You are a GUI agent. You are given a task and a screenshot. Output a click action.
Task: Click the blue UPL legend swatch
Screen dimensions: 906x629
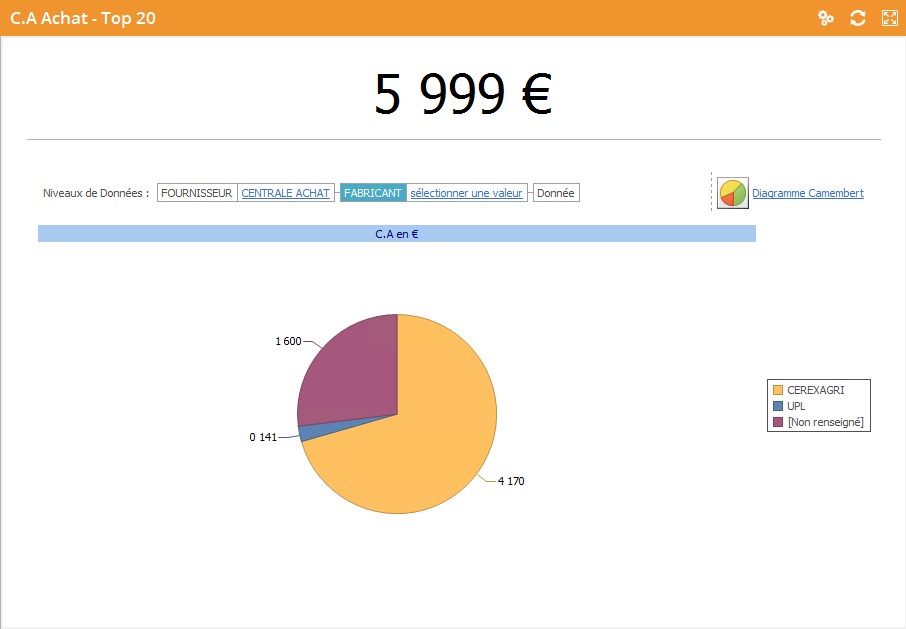coord(777,406)
